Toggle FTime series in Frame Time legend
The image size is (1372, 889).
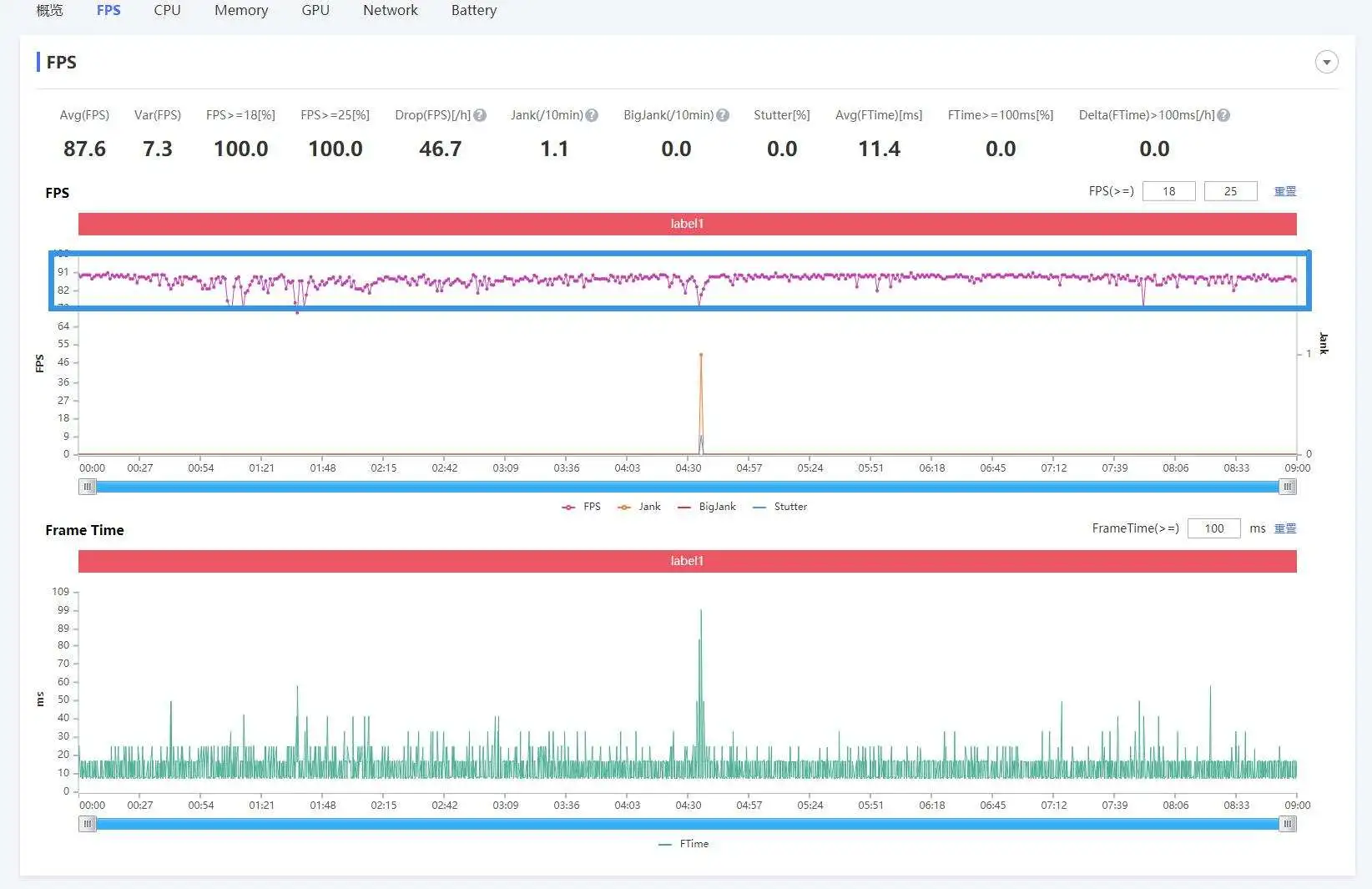point(684,844)
